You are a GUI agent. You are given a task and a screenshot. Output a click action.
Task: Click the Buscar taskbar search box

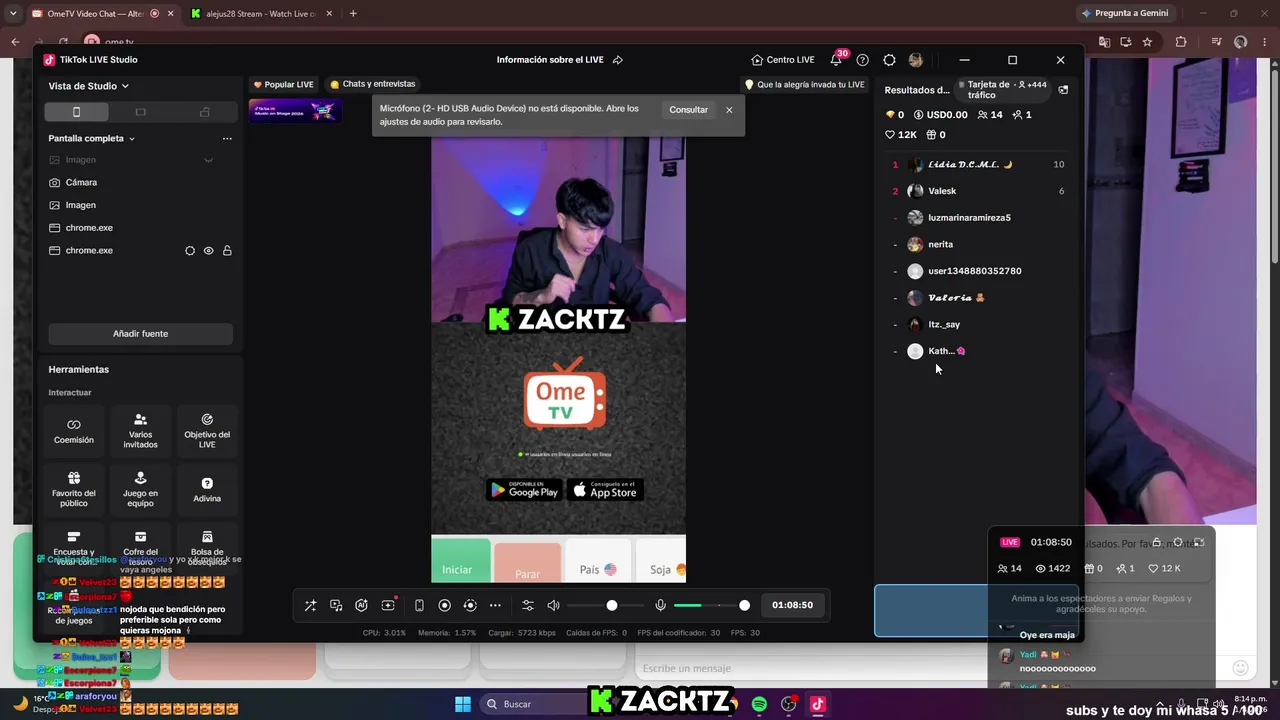coord(533,704)
